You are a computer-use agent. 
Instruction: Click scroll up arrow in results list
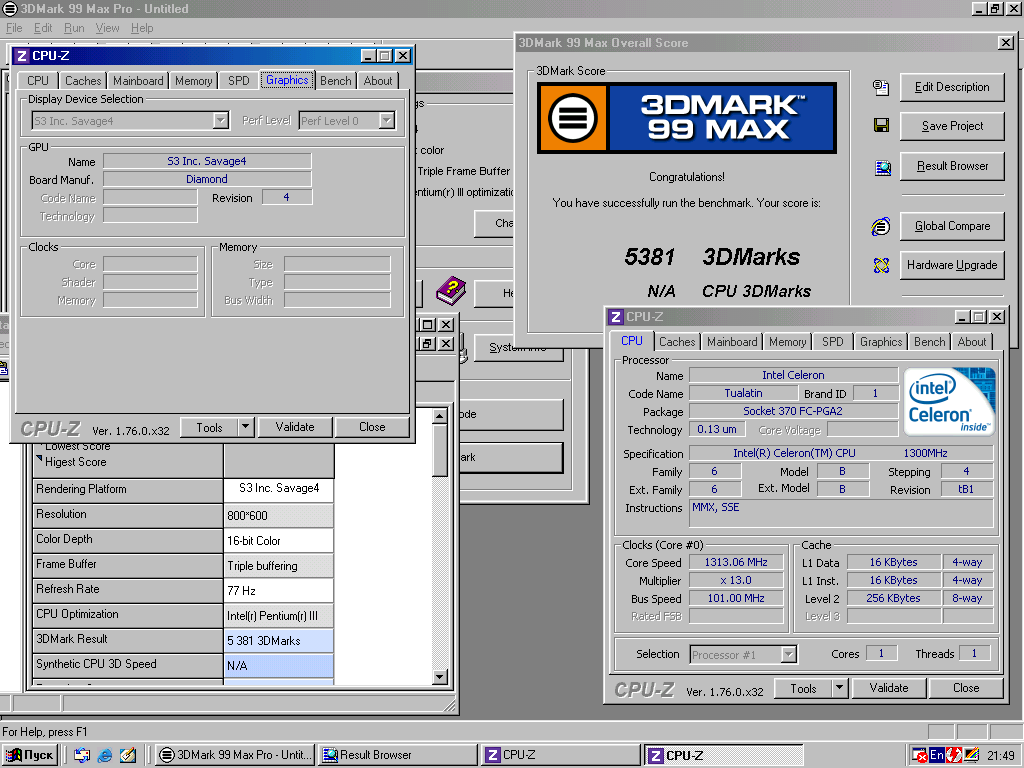coord(440,415)
